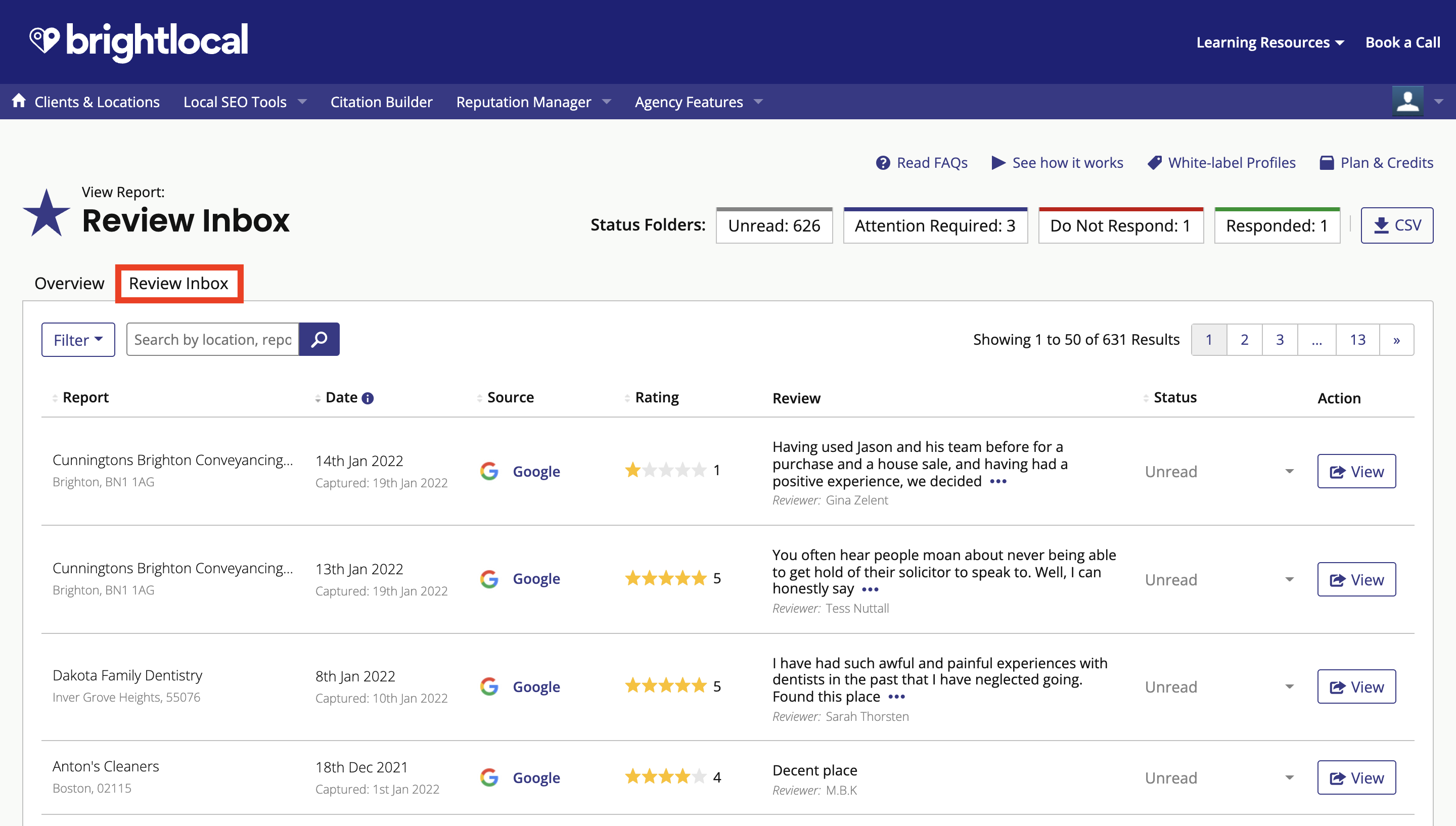Open status dropdown for Sarah Thorsten review

coord(1289,686)
